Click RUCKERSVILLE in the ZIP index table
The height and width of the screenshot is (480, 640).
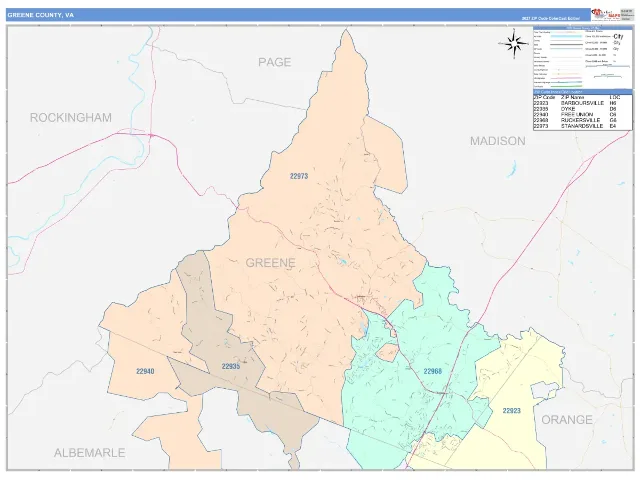580,120
